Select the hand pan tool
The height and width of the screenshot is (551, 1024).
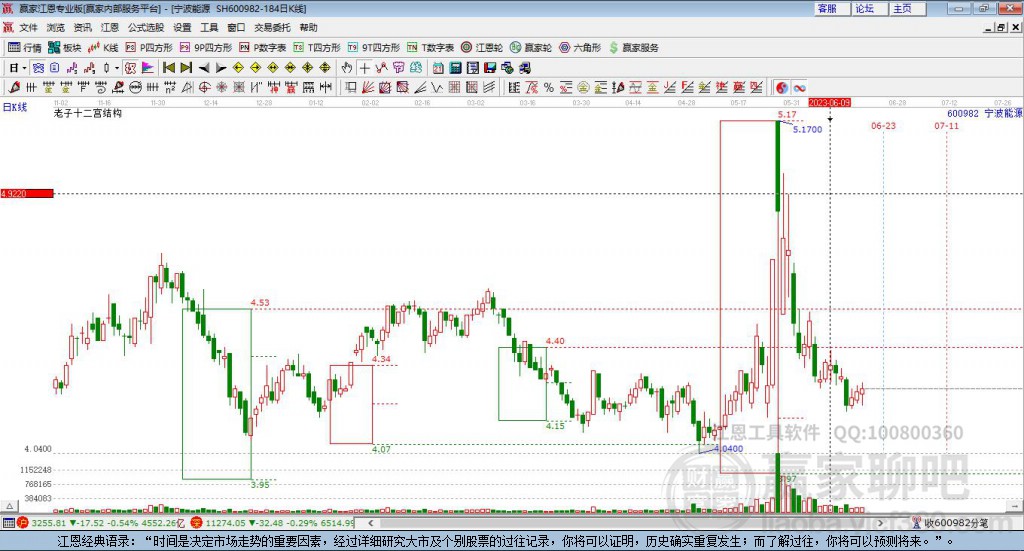coord(347,68)
